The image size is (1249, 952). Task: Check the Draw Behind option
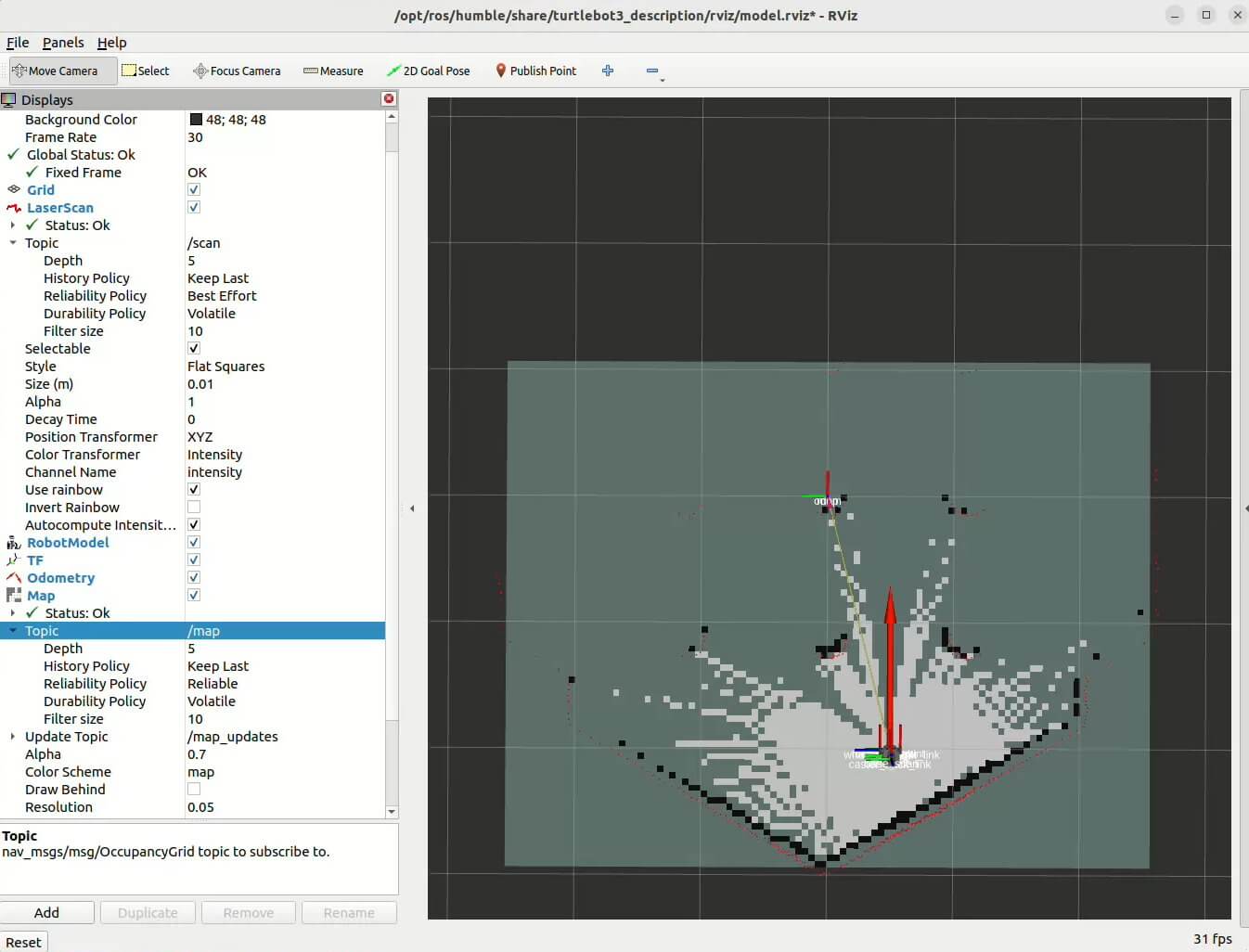(194, 790)
